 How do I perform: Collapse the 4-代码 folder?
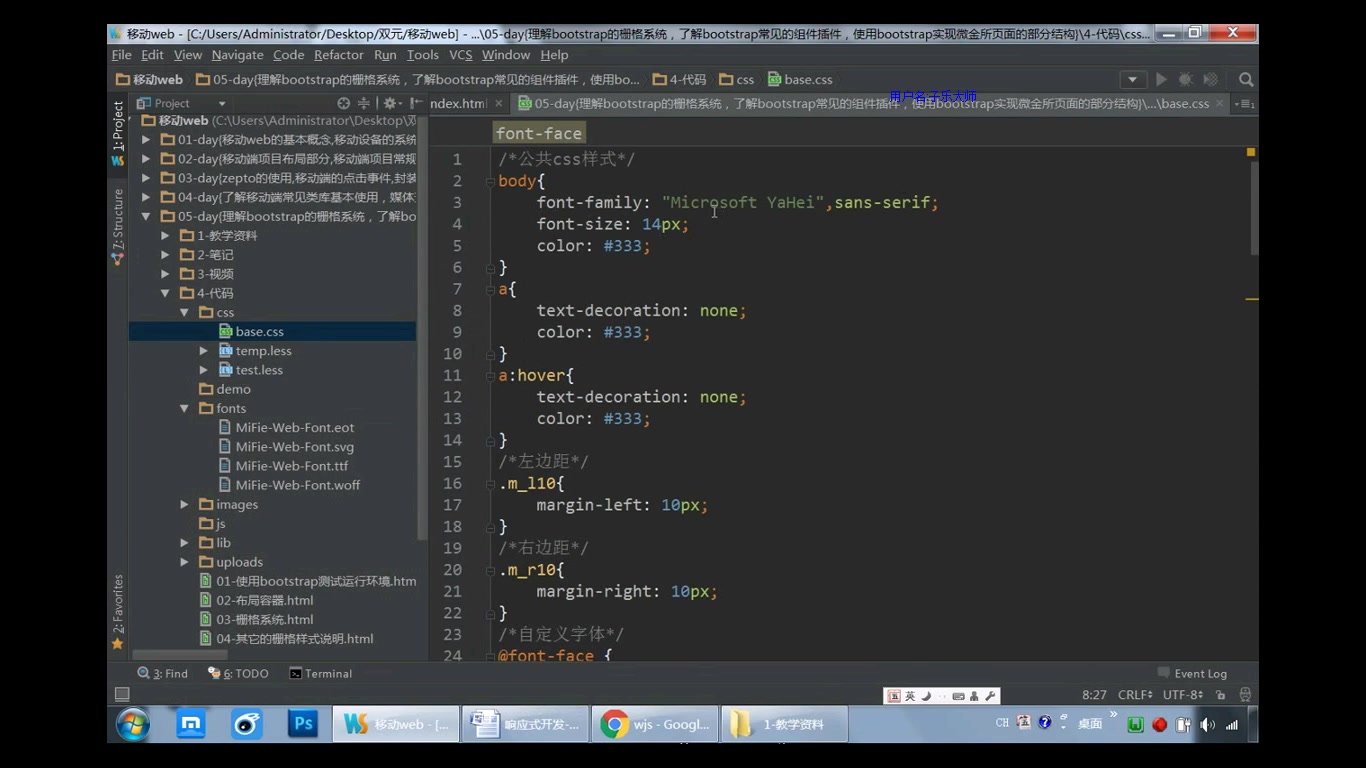tap(166, 293)
